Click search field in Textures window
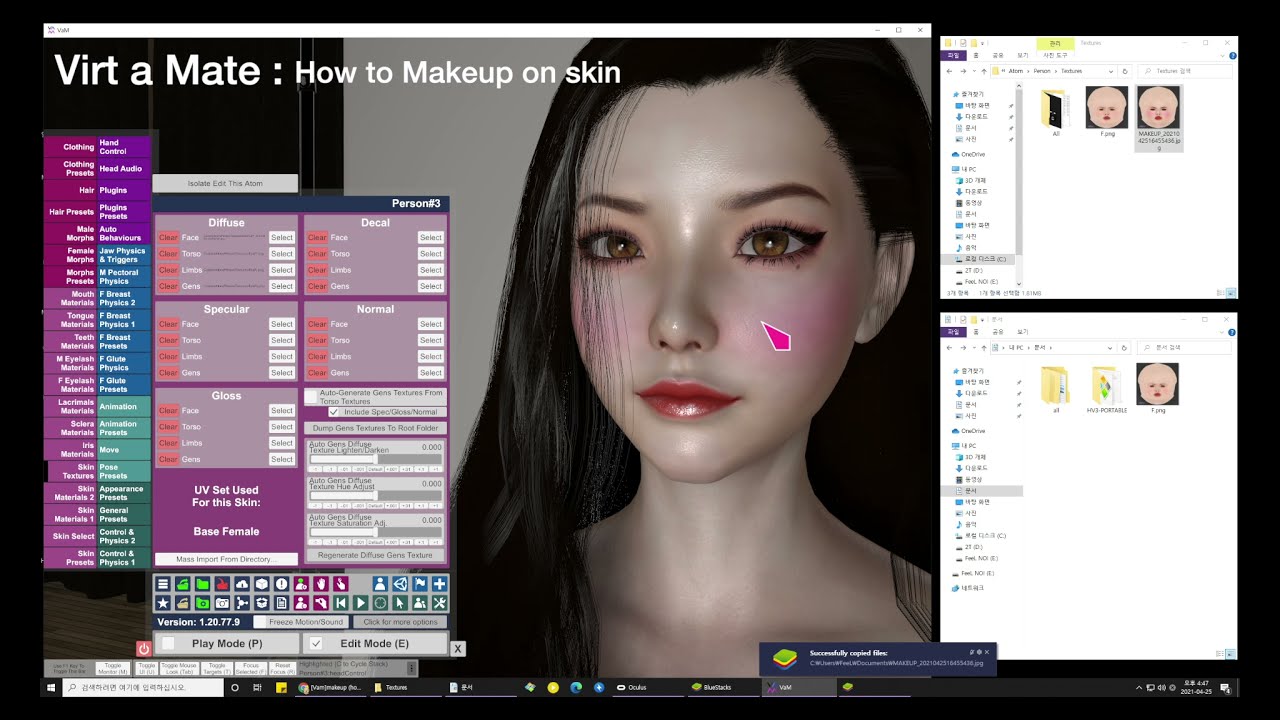This screenshot has width=1280, height=720. coord(1186,71)
